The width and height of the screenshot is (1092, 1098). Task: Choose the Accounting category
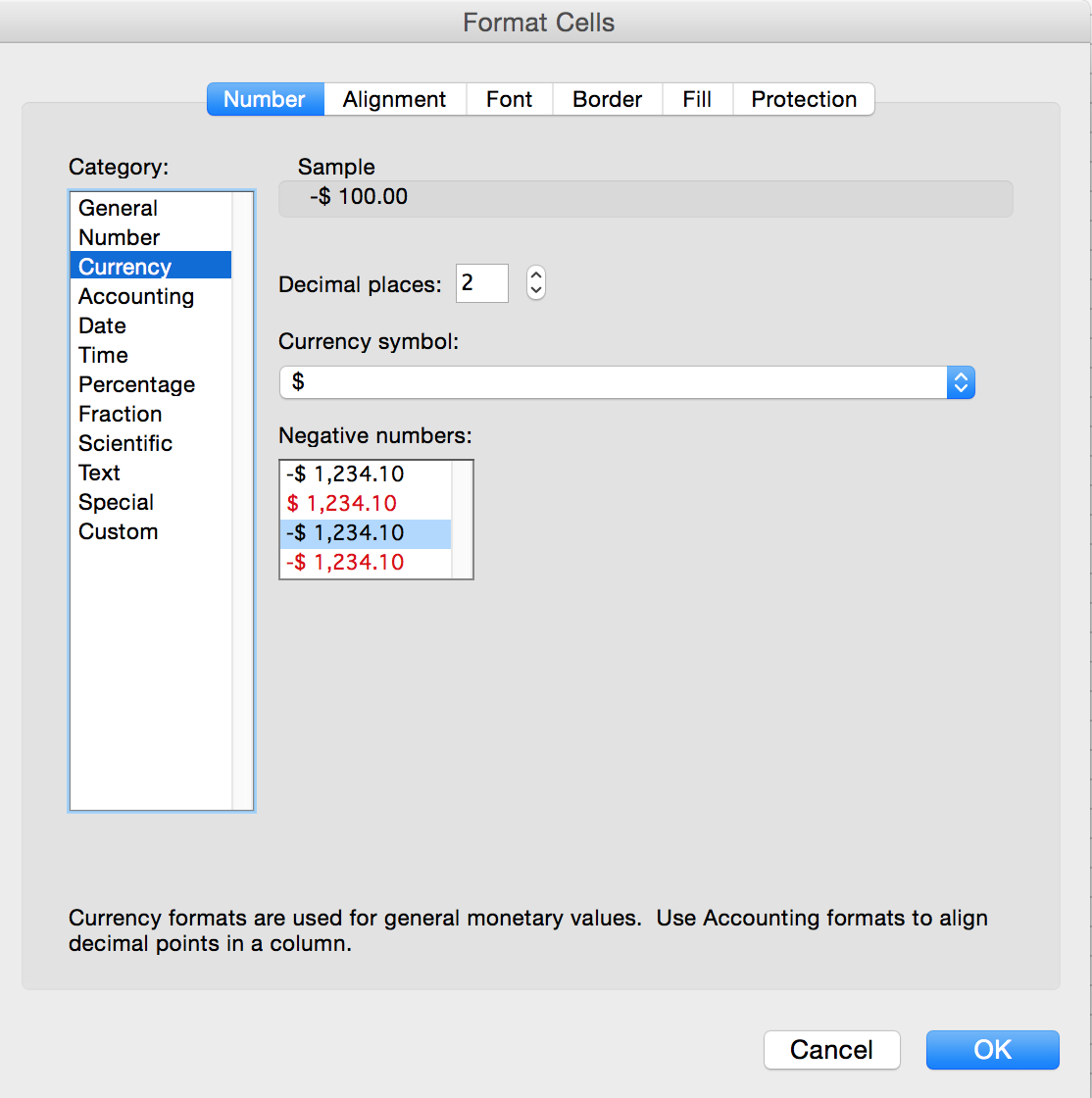click(151, 296)
